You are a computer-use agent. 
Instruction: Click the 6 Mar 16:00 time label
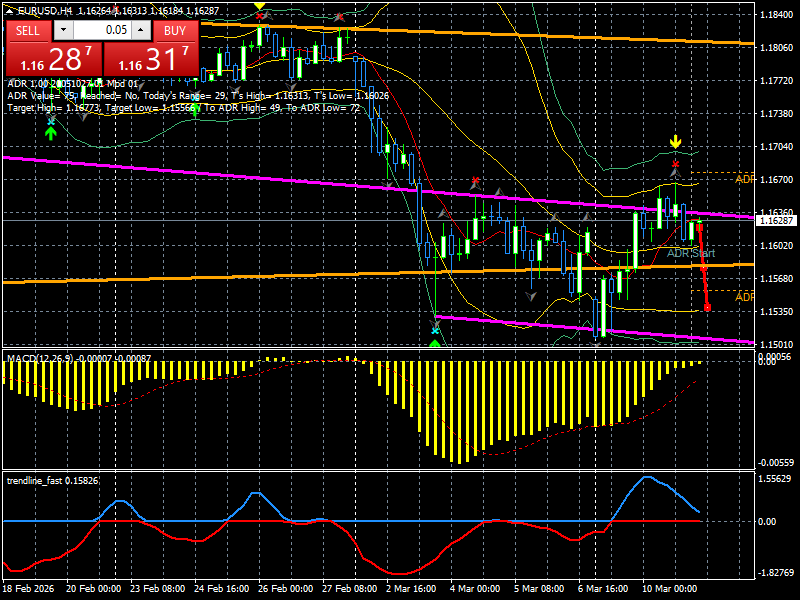point(603,588)
